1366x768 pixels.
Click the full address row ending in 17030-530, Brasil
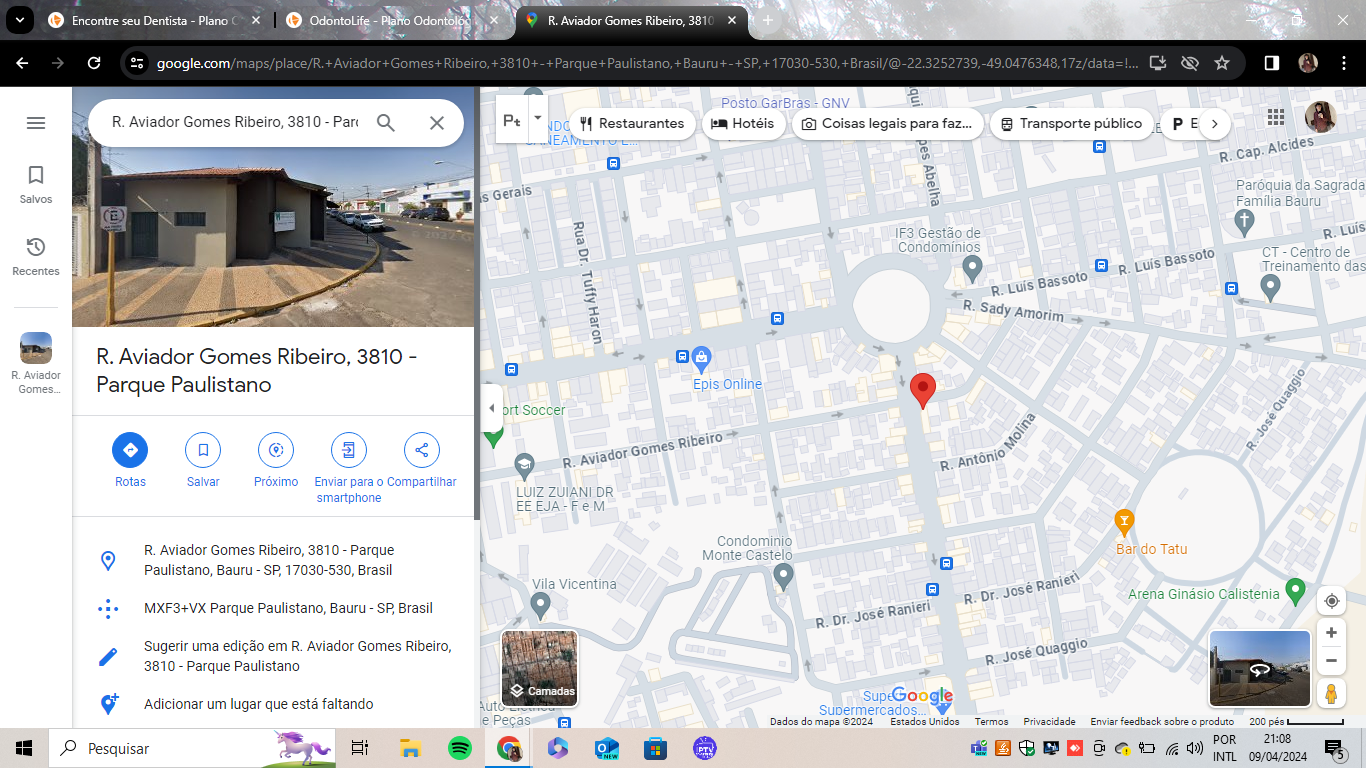(273, 560)
